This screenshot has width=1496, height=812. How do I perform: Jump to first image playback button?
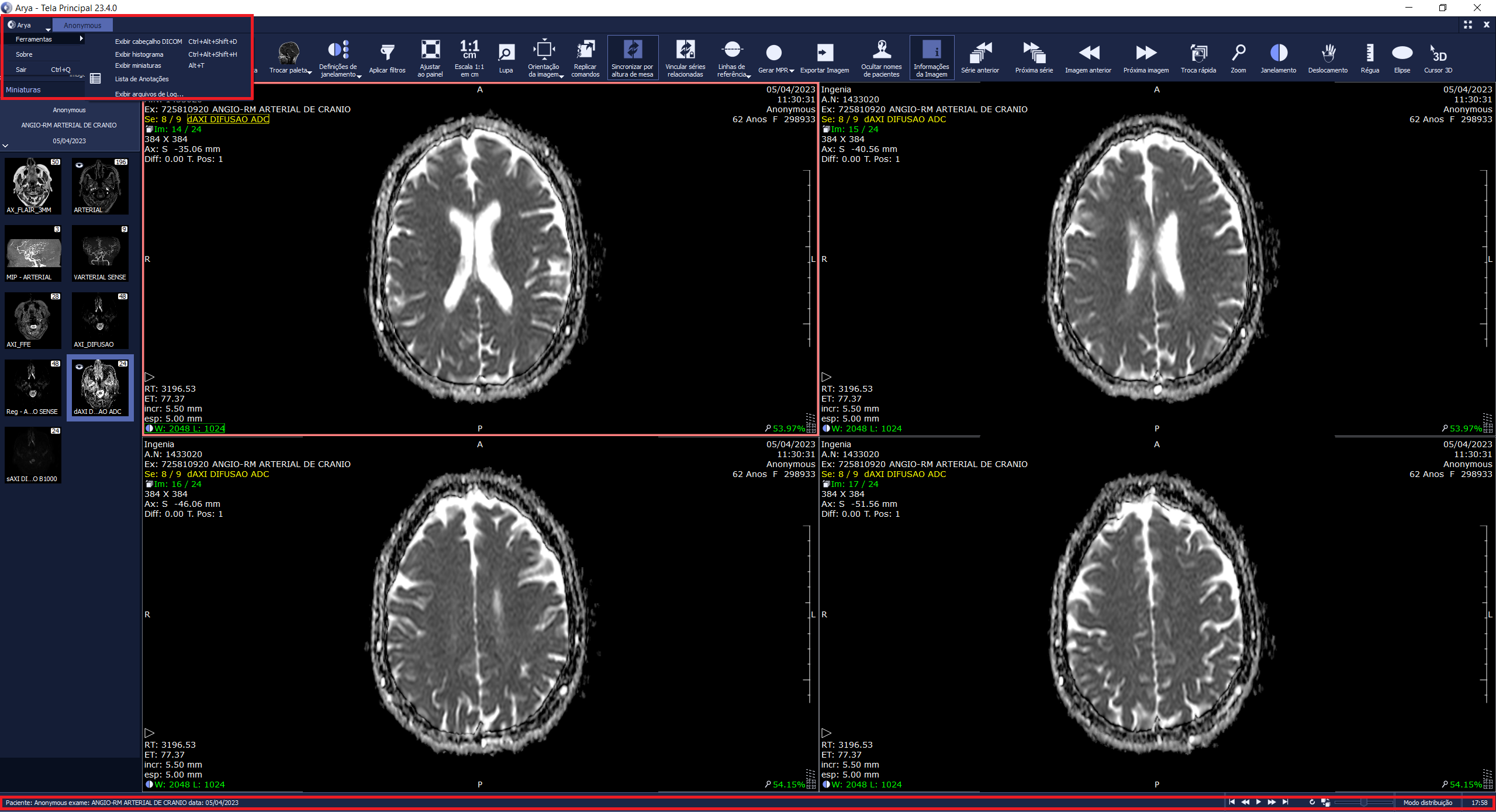point(1232,802)
